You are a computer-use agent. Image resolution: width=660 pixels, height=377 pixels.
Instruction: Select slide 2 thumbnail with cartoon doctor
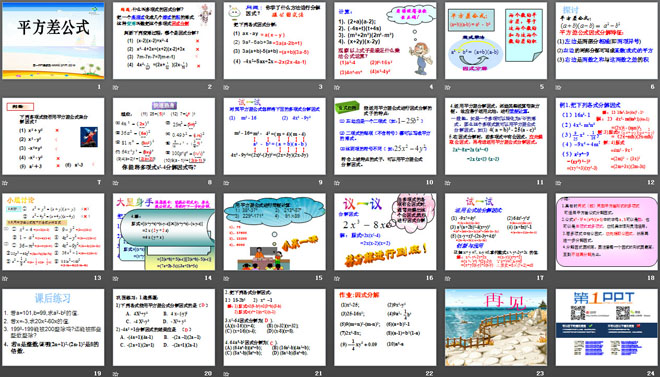click(164, 40)
